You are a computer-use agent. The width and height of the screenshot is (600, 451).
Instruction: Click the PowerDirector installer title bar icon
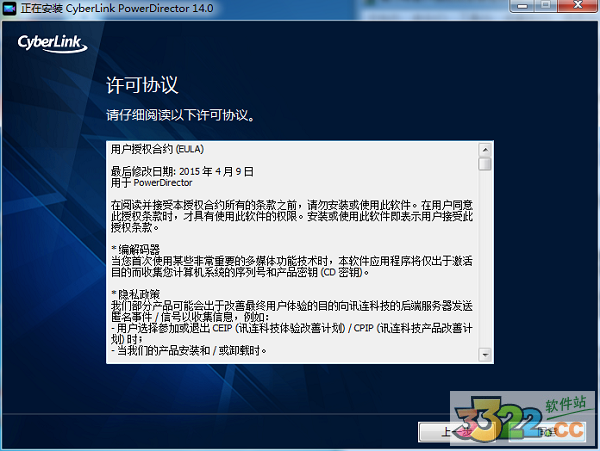(x=9, y=8)
